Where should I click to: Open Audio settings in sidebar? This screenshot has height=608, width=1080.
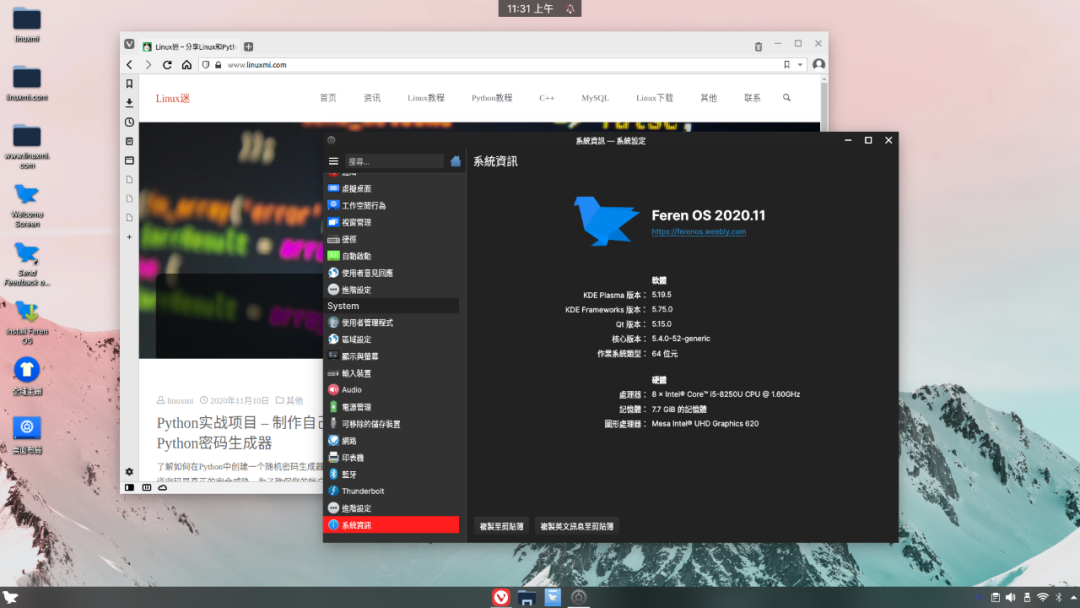click(x=391, y=390)
